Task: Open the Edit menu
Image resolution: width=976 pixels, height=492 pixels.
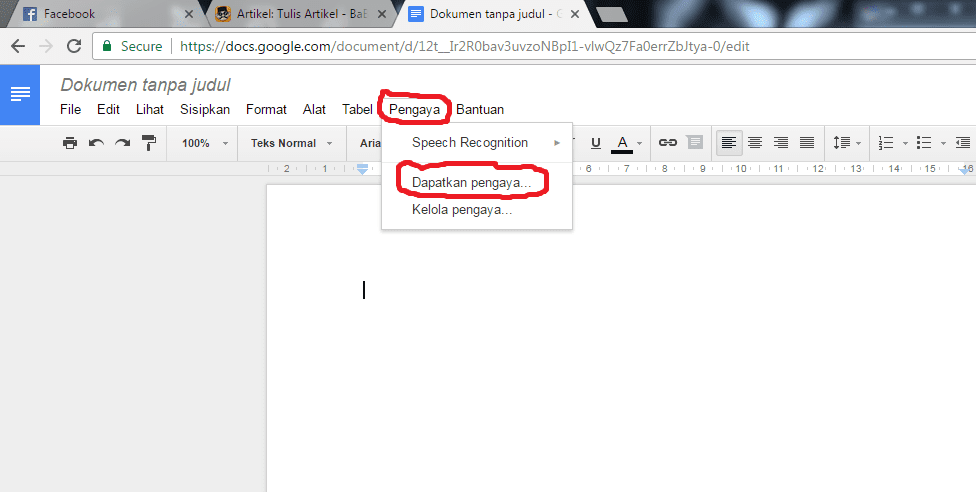Action: [108, 110]
